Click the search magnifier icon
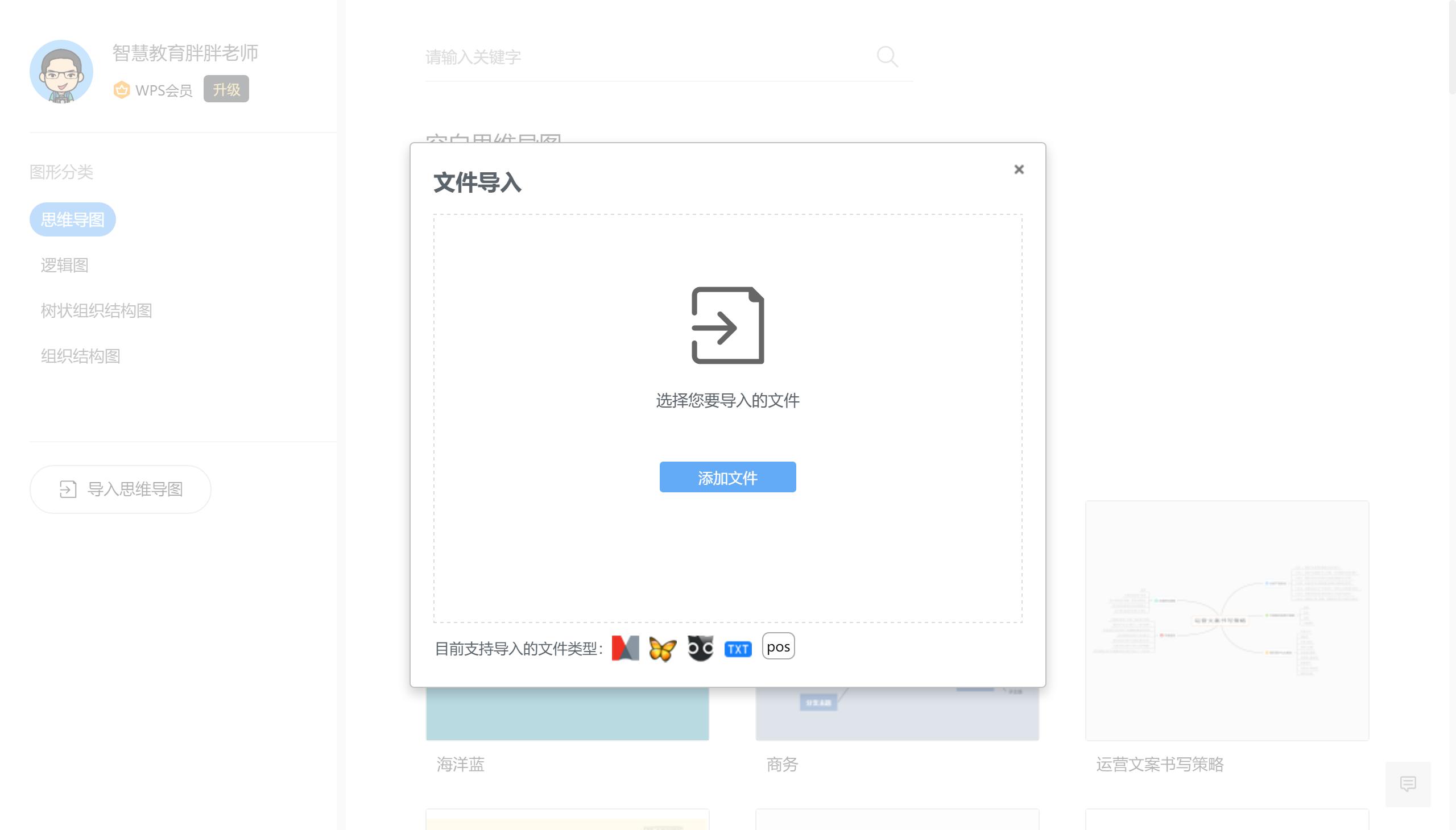The height and width of the screenshot is (830, 1456). (x=886, y=56)
